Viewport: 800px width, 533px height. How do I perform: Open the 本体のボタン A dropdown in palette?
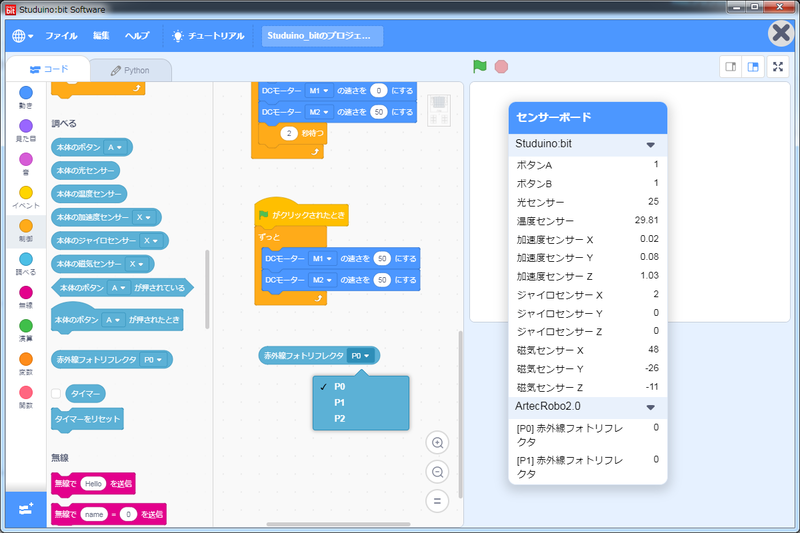pos(115,147)
